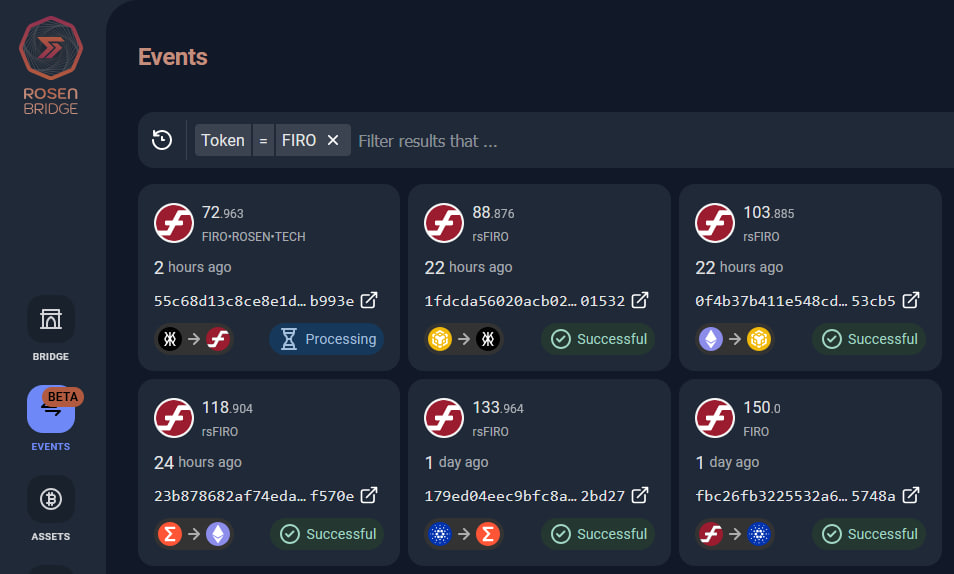Open external link for 55c68d13c8ce8e1d…b993e

point(369,300)
